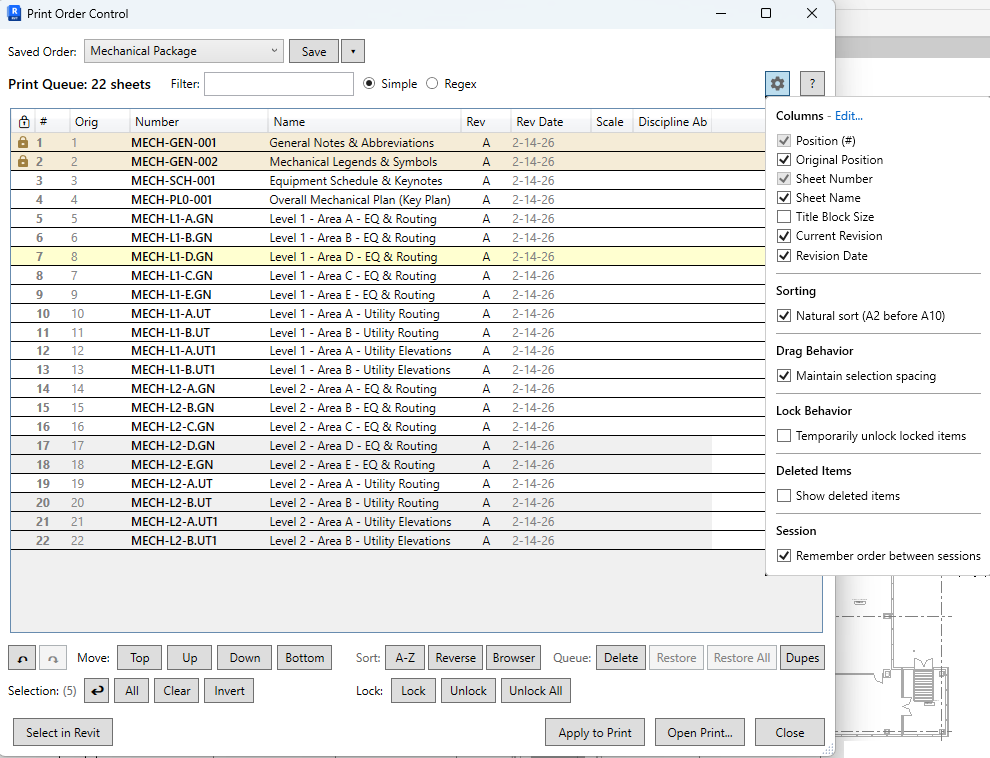This screenshot has width=990, height=758.
Task: Toggle Show deleted items checkbox
Action: coord(784,496)
